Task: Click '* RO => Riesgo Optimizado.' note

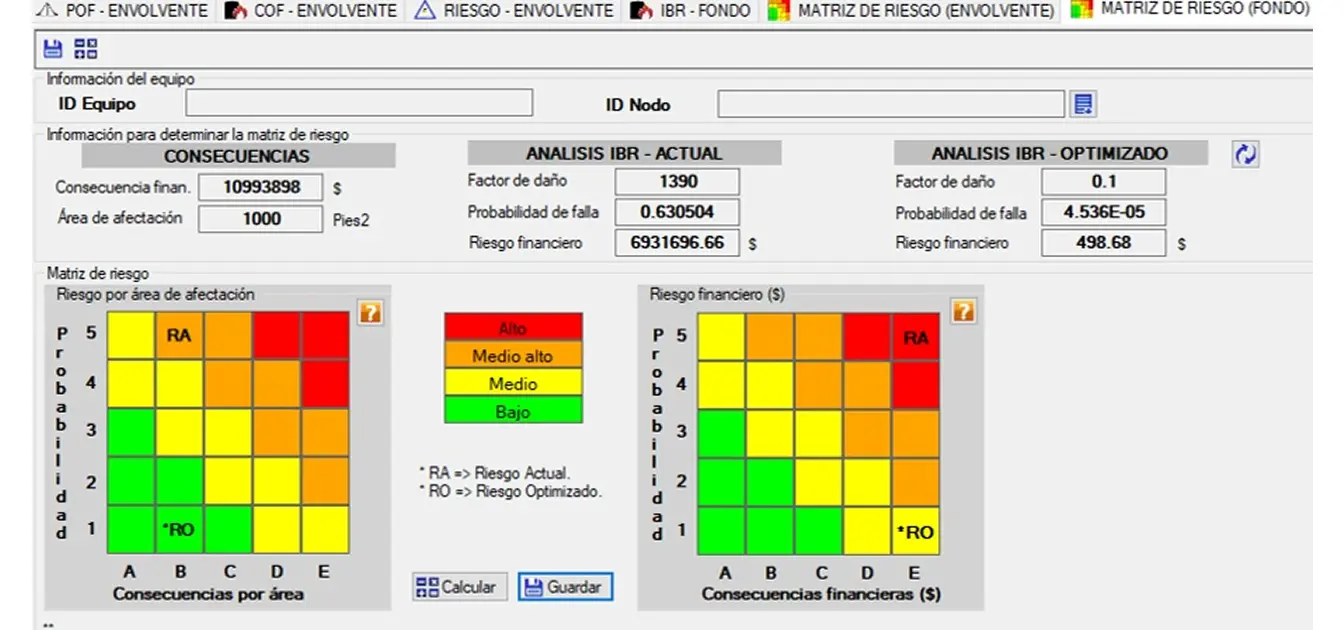Action: tap(510, 491)
